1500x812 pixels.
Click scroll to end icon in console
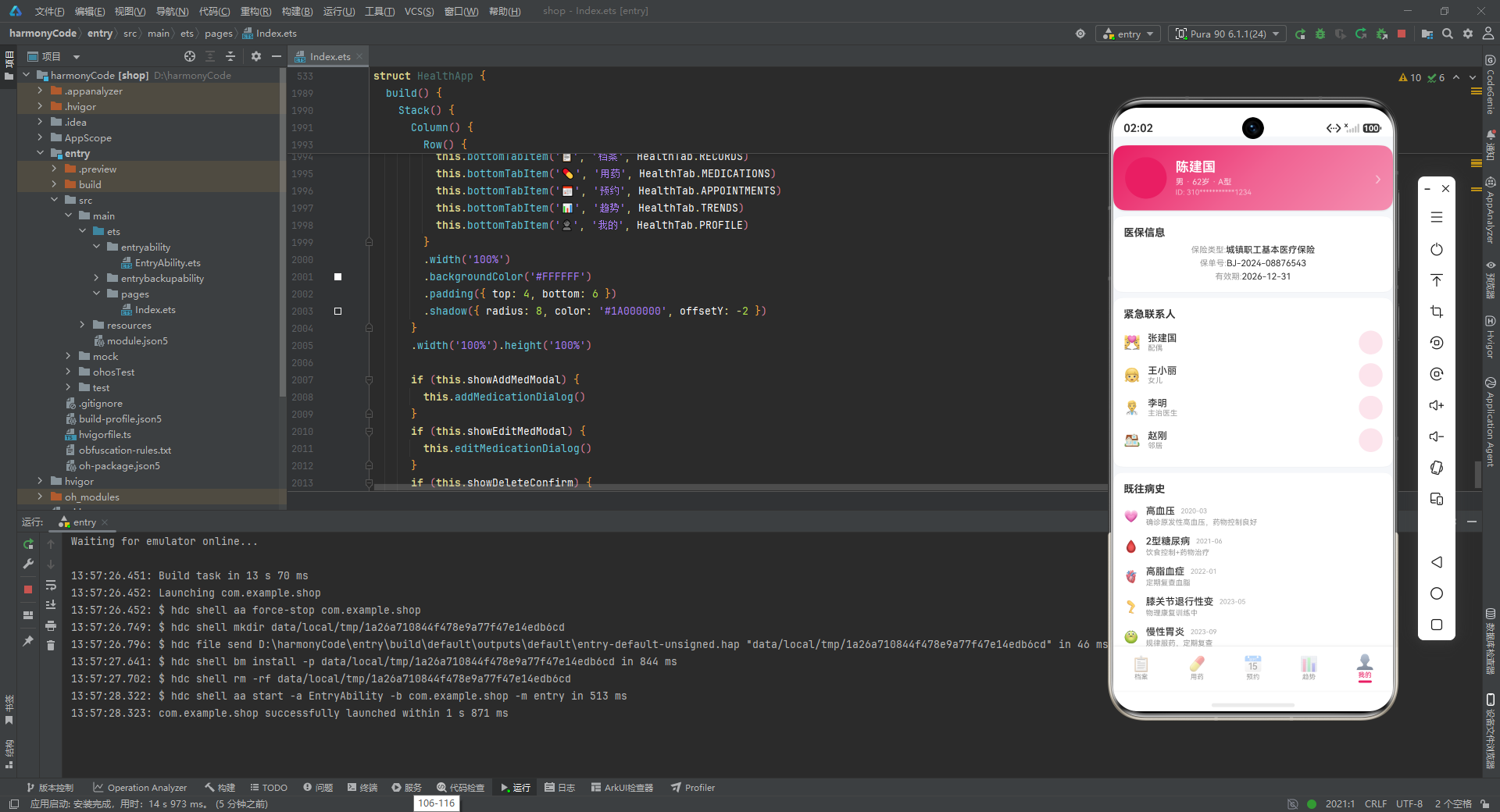[x=51, y=605]
